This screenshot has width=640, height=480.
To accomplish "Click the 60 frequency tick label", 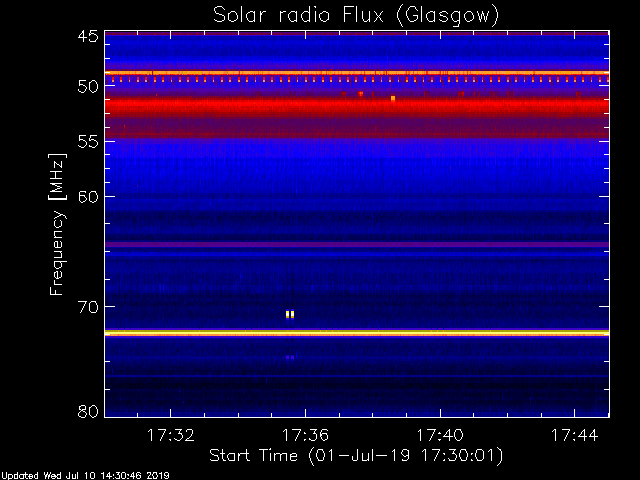I will tap(88, 197).
